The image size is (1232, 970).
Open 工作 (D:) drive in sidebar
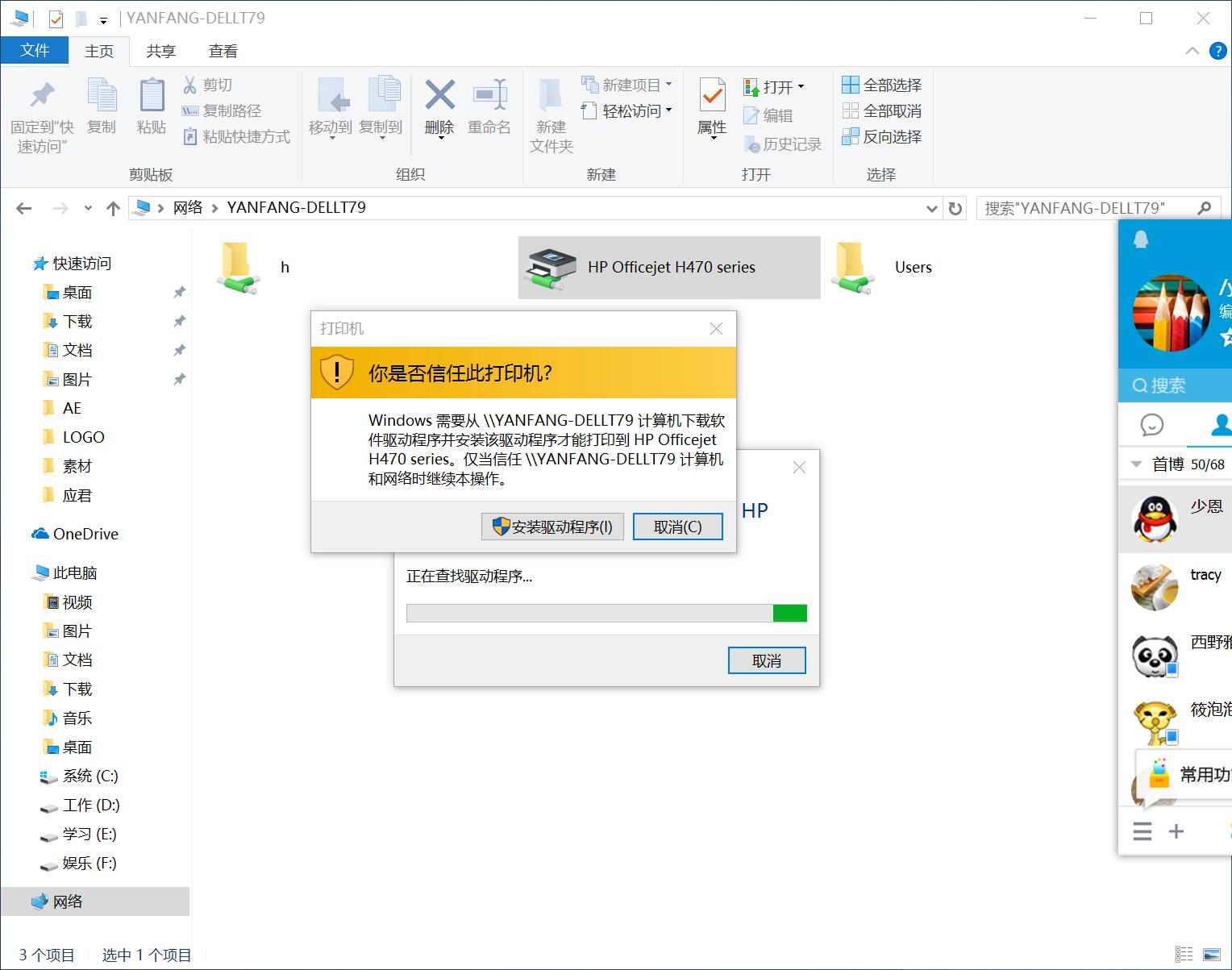coord(91,805)
